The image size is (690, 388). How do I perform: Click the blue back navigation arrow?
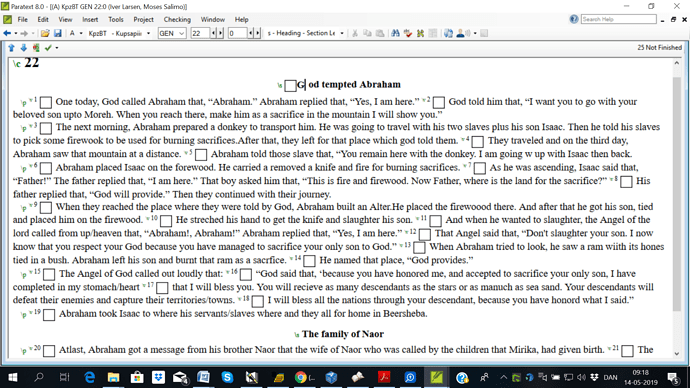(x=7, y=33)
